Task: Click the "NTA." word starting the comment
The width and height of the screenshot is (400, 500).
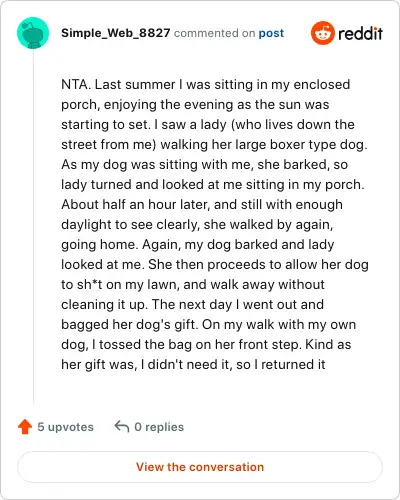Action: tap(76, 84)
